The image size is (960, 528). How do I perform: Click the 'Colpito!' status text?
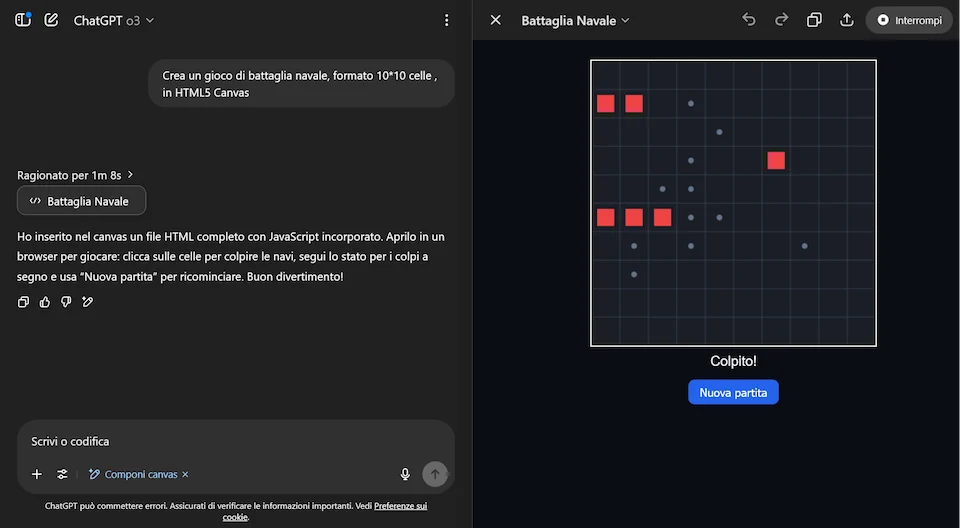pyautogui.click(x=733, y=361)
